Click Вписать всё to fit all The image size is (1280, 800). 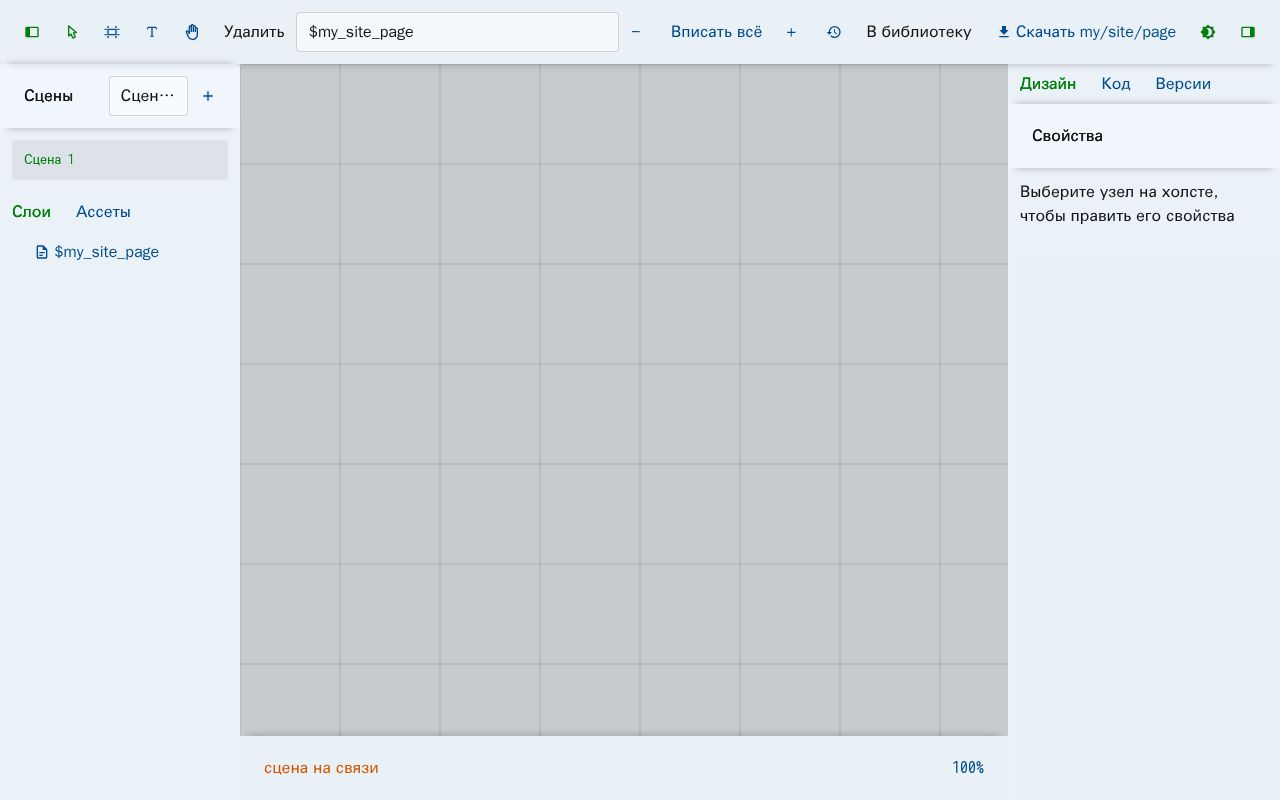click(716, 32)
